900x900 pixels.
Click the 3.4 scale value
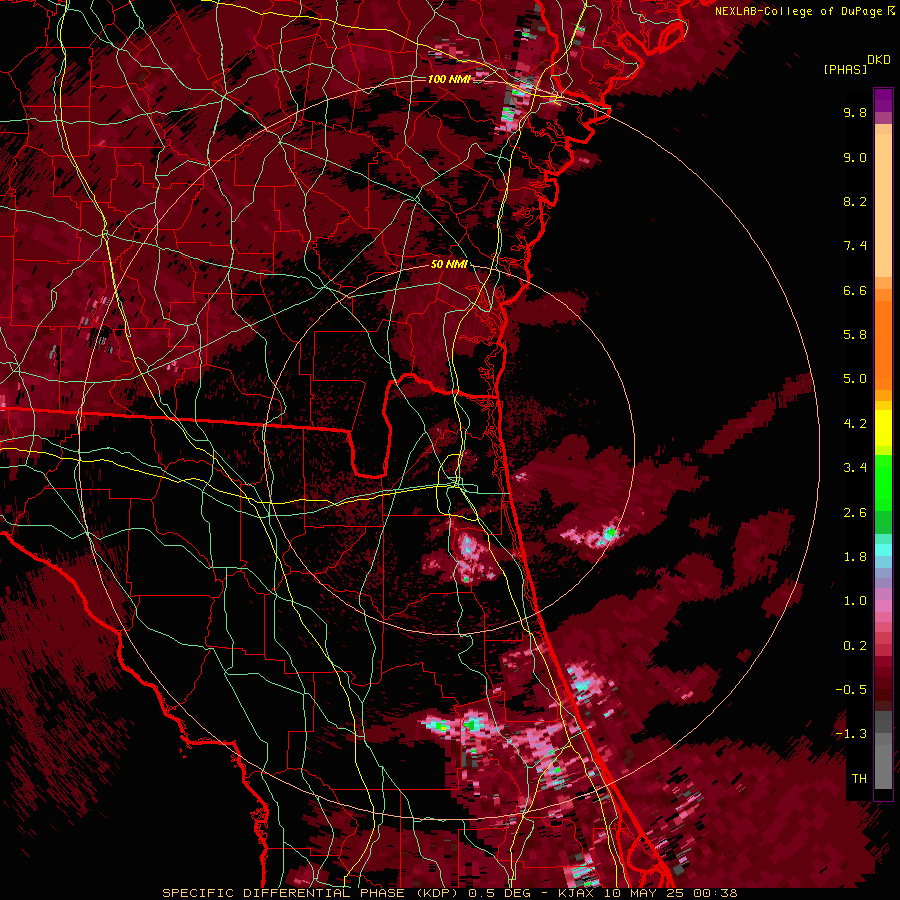pyautogui.click(x=855, y=468)
